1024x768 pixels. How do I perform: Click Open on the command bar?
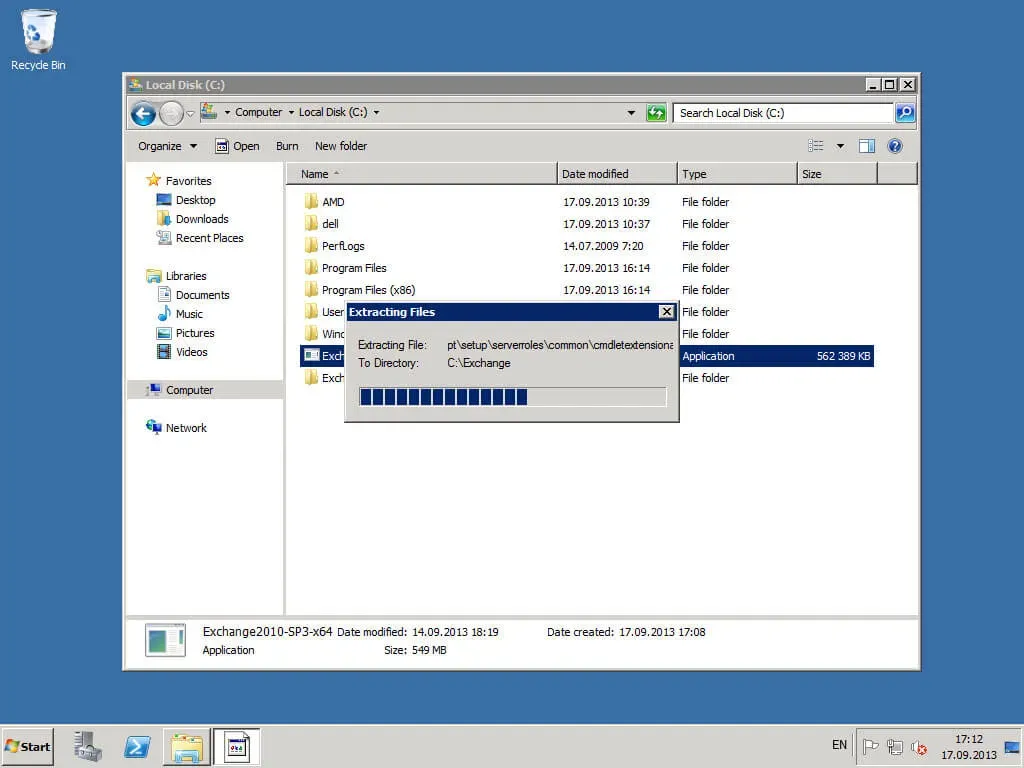(x=238, y=146)
